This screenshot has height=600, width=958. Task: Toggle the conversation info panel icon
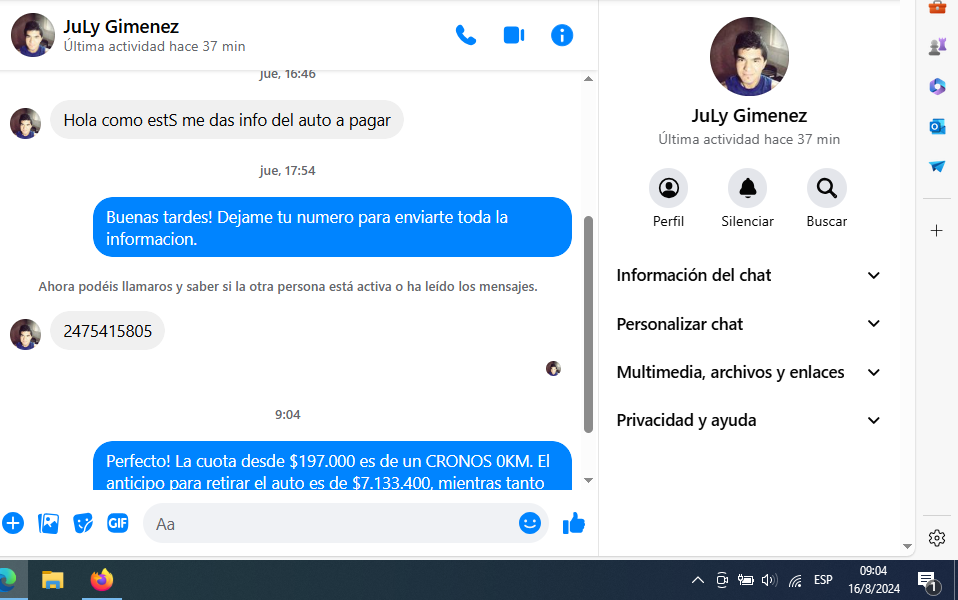point(562,35)
